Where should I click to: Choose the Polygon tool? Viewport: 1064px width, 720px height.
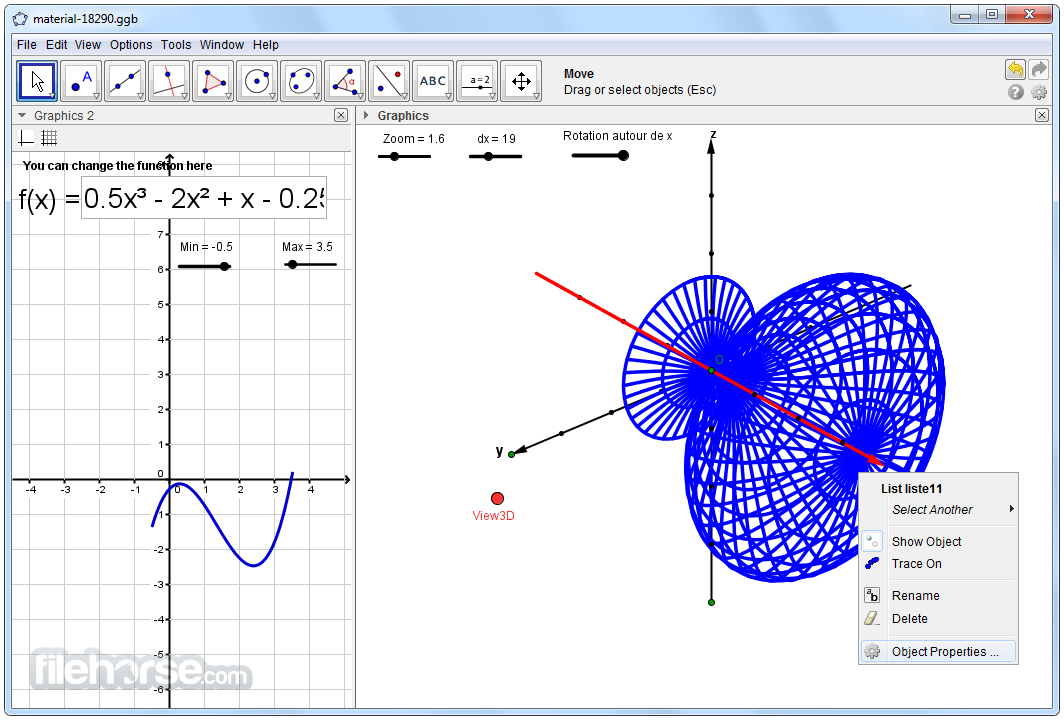tap(213, 81)
